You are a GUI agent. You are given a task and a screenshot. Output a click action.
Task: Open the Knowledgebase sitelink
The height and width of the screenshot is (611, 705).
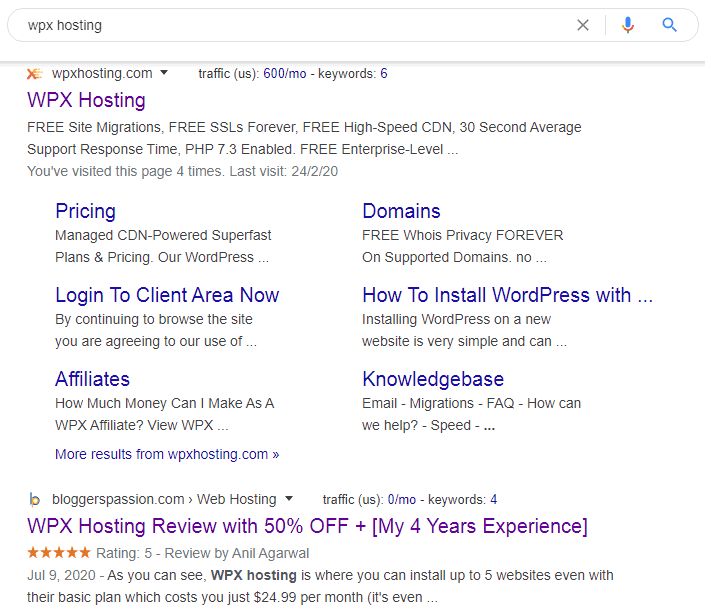coord(433,379)
